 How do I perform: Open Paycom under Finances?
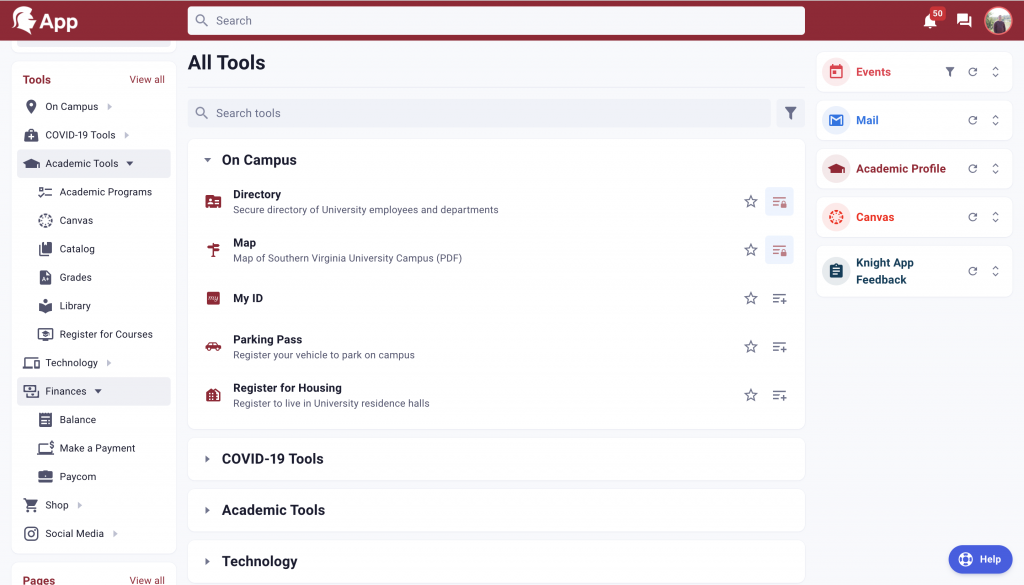67,477
